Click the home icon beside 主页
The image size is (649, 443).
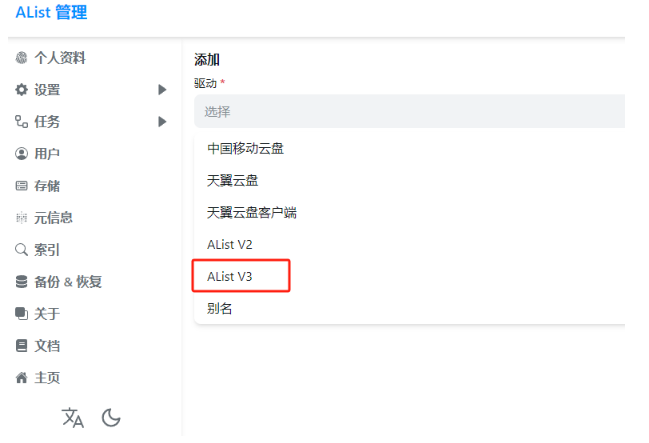[x=21, y=378]
